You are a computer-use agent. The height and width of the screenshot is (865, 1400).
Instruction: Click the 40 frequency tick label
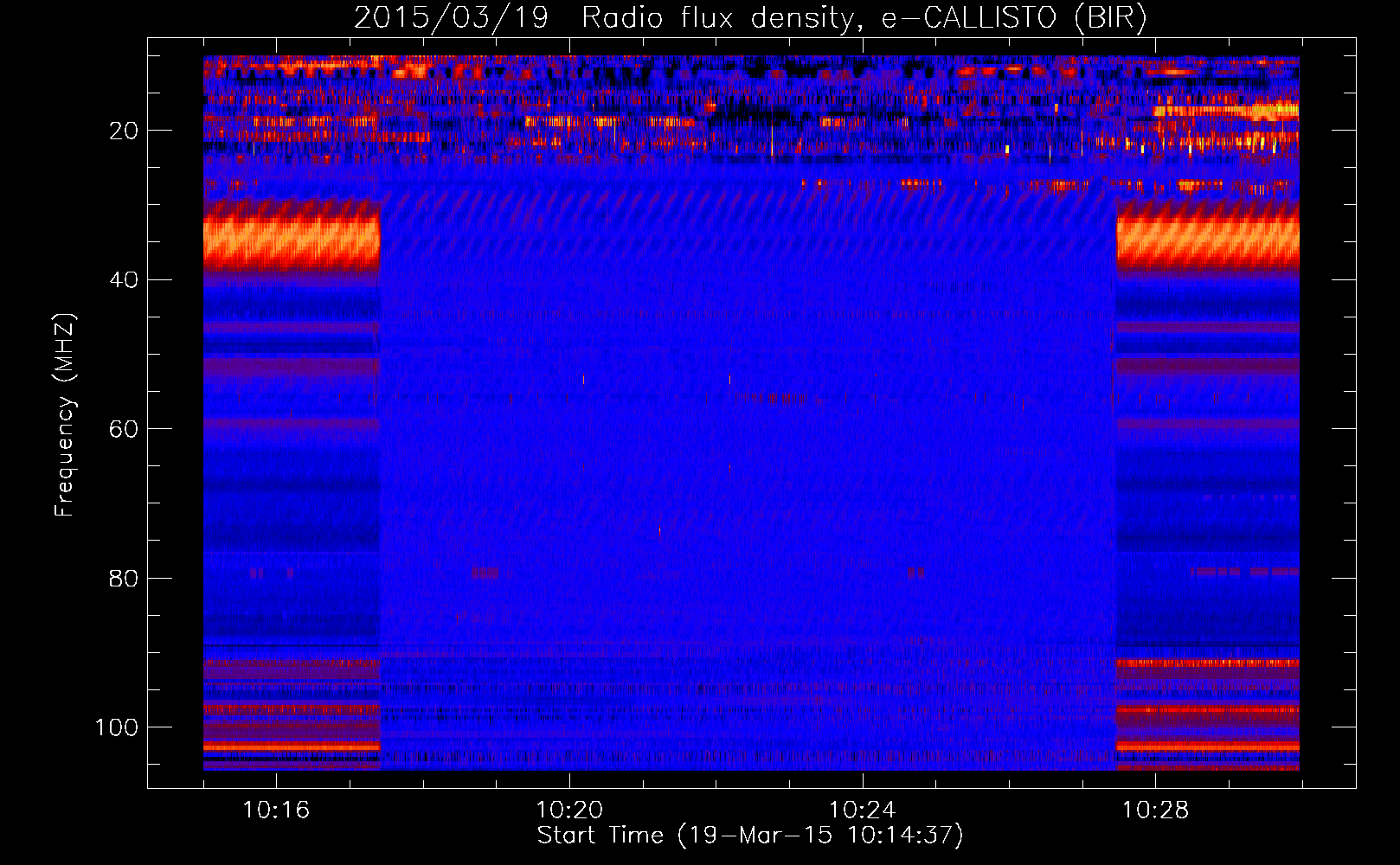pos(124,280)
